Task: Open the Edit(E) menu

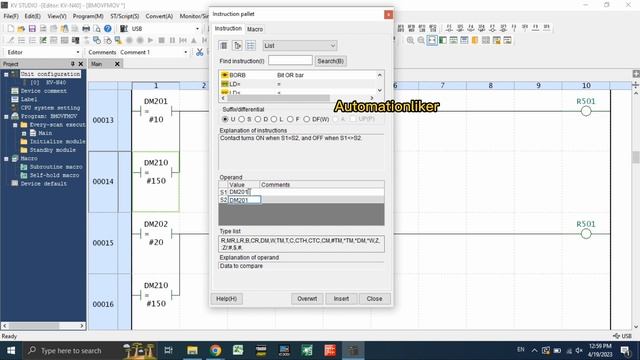Action: click(x=32, y=16)
